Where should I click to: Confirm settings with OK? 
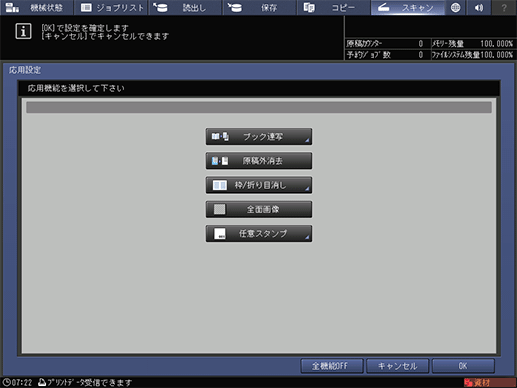tap(463, 366)
